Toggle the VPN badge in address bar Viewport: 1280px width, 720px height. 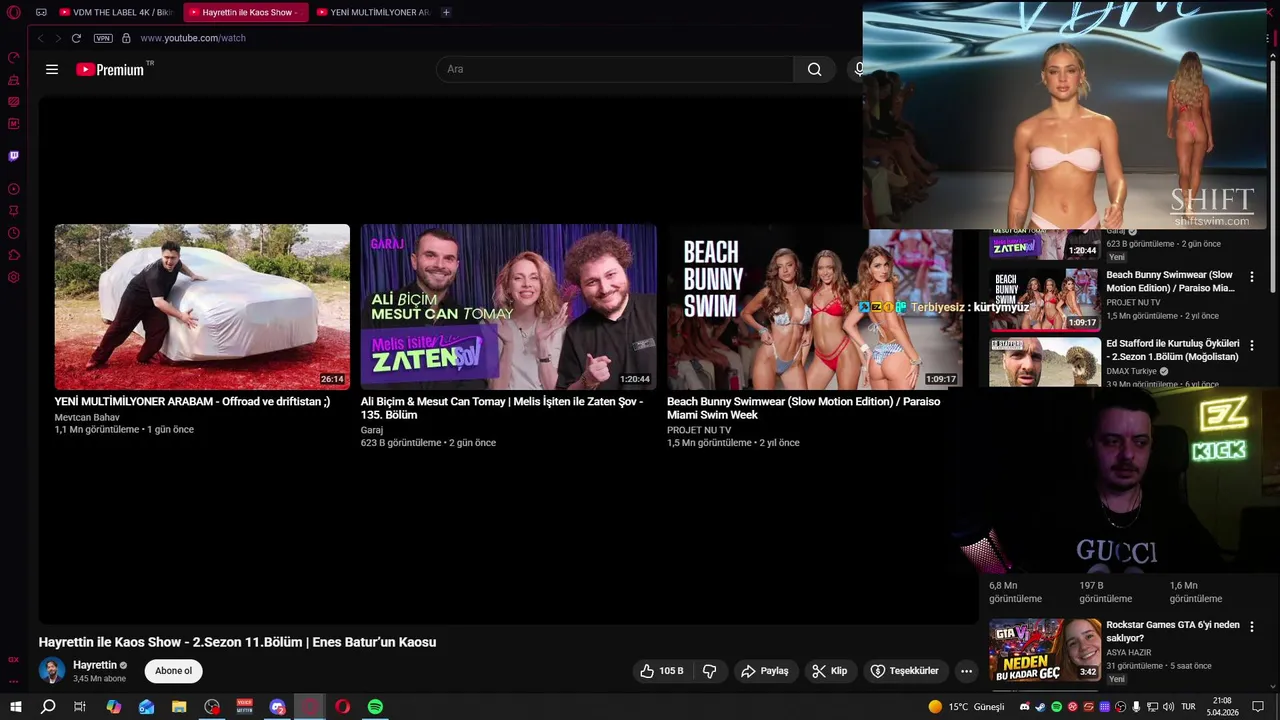[103, 38]
